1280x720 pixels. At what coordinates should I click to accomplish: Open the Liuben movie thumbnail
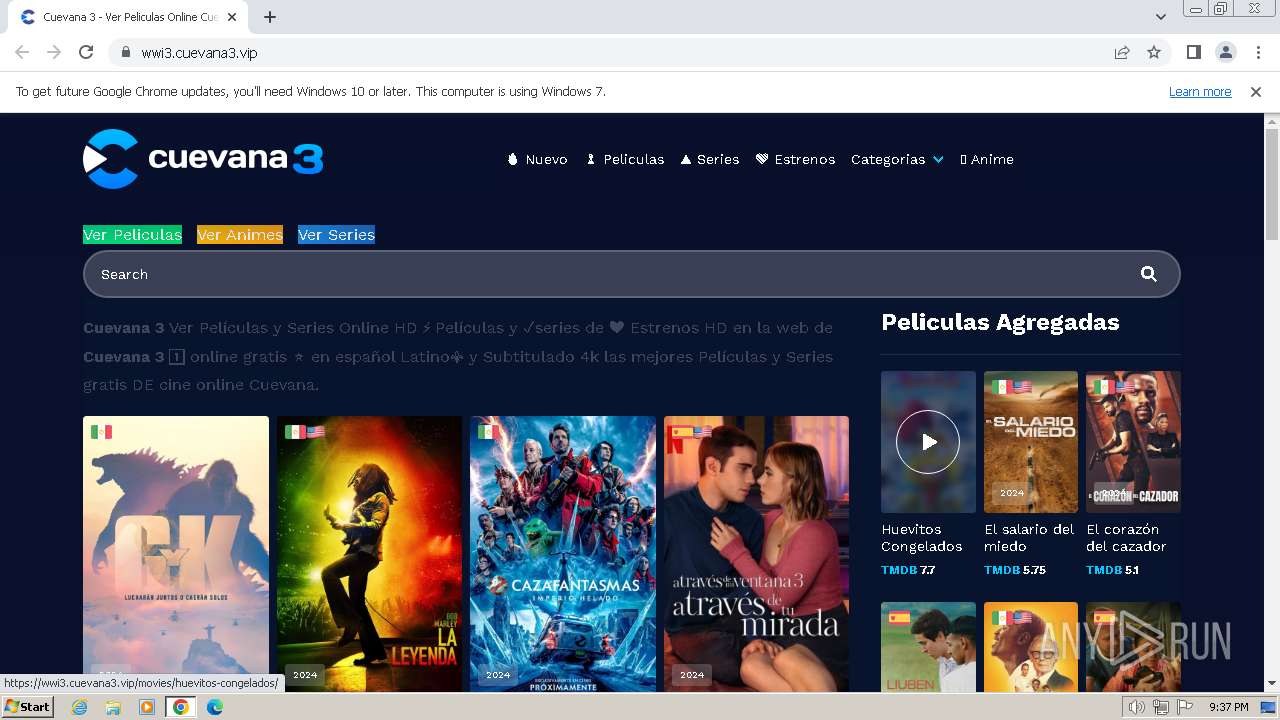coord(928,647)
